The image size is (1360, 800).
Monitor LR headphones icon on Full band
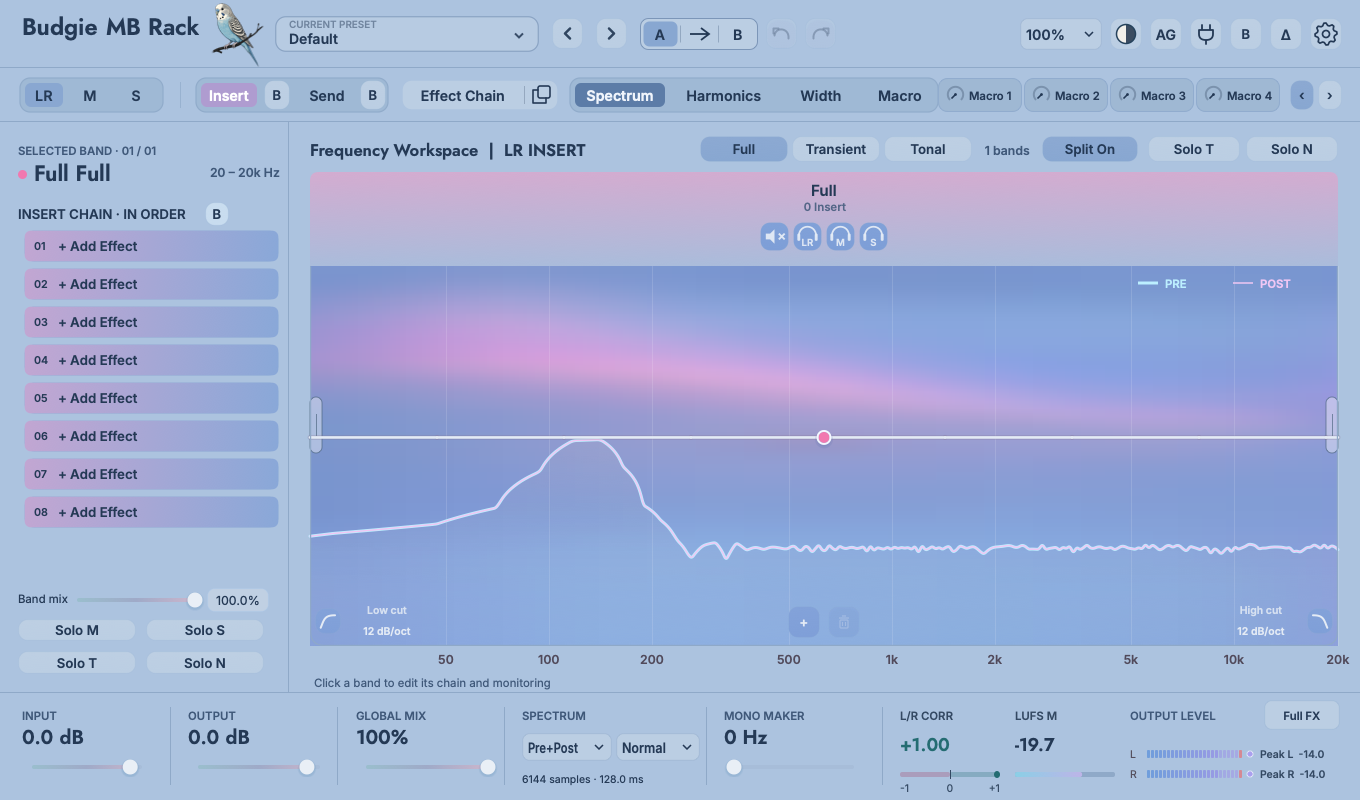coord(807,237)
